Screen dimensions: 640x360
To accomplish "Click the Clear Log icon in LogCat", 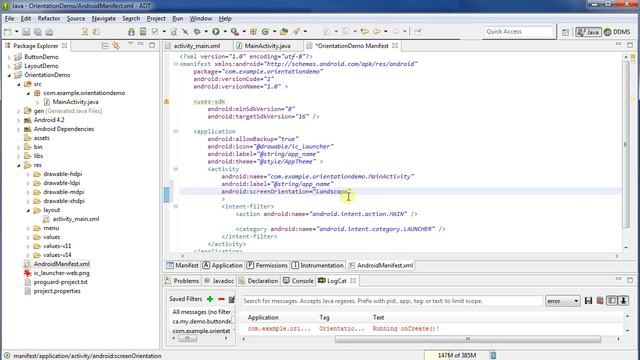I will [600, 301].
